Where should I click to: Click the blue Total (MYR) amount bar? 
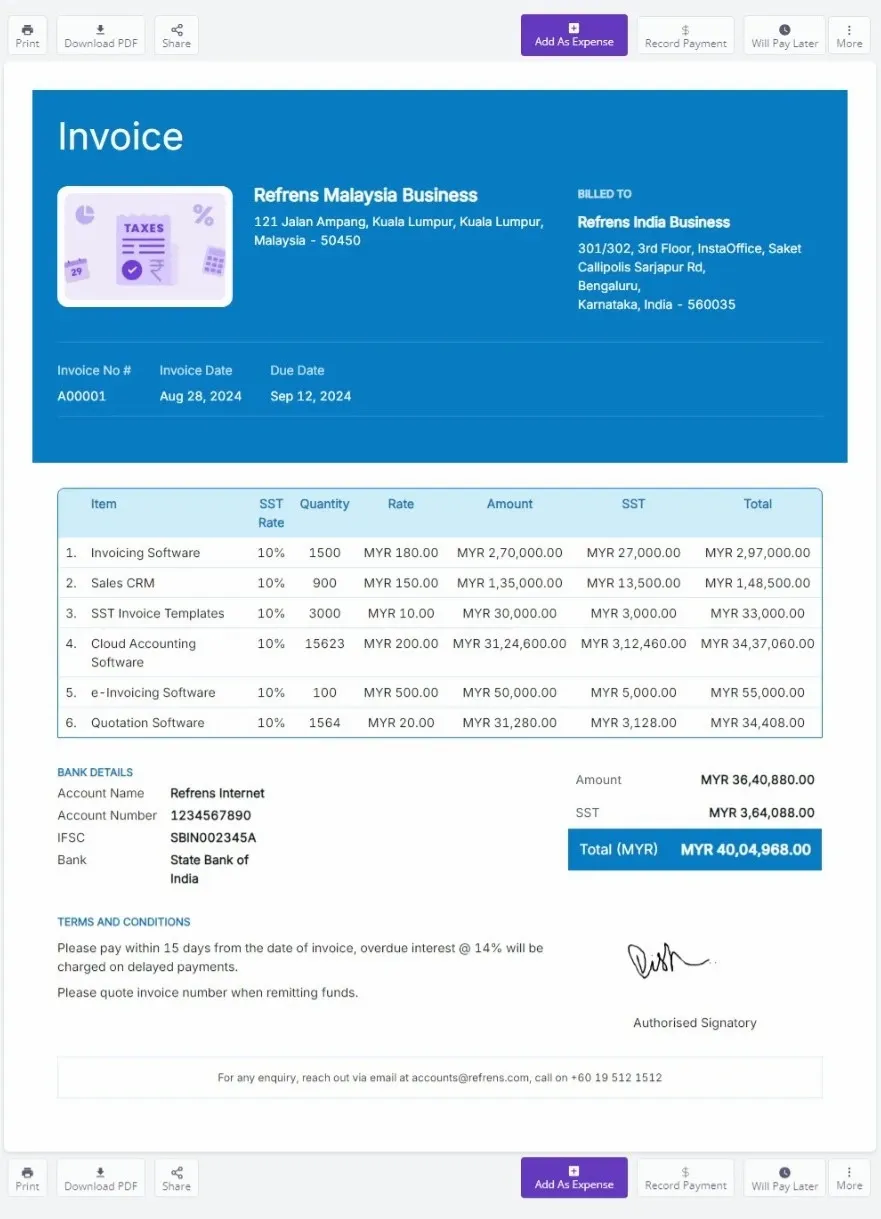(x=695, y=849)
